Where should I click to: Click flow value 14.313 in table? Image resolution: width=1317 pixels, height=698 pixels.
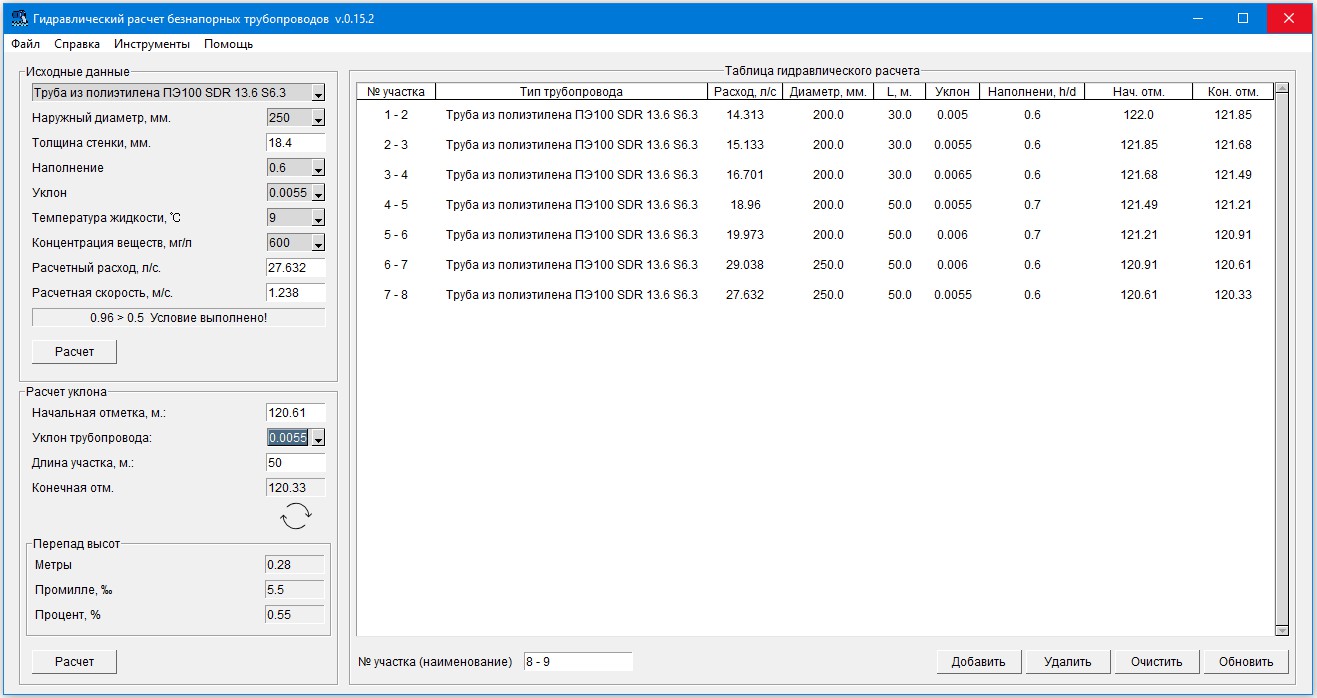pos(745,115)
